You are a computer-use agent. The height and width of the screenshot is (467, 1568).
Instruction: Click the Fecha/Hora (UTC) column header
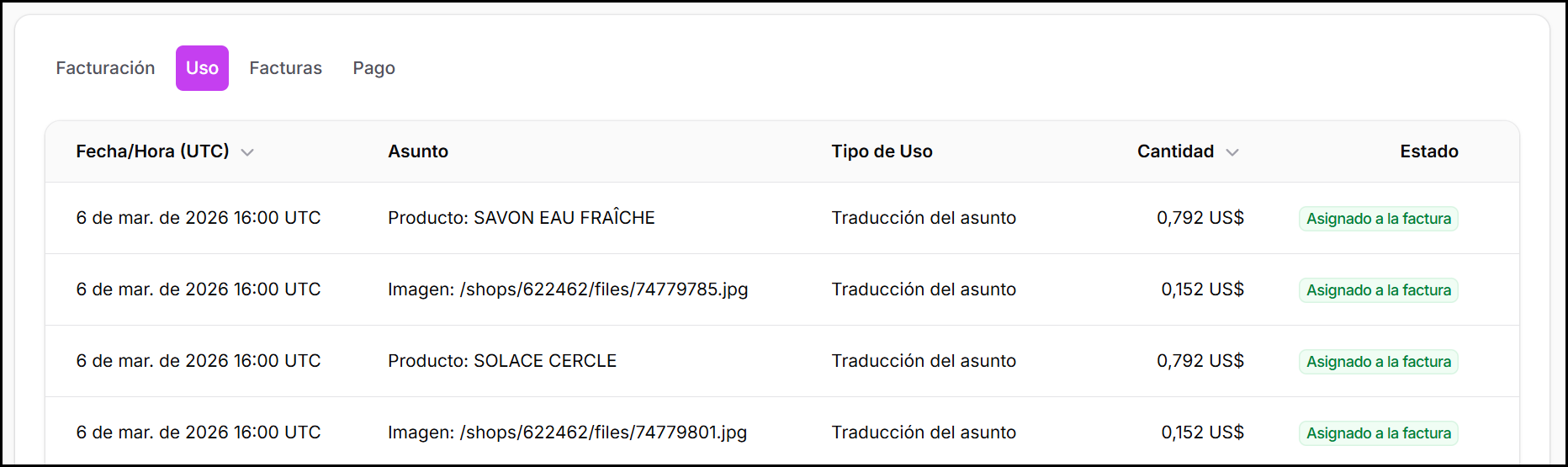point(152,151)
